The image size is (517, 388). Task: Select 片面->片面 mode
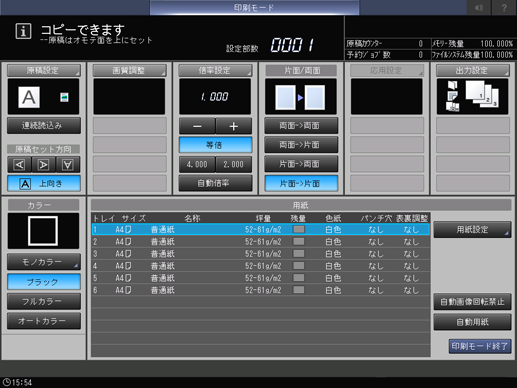(x=301, y=183)
